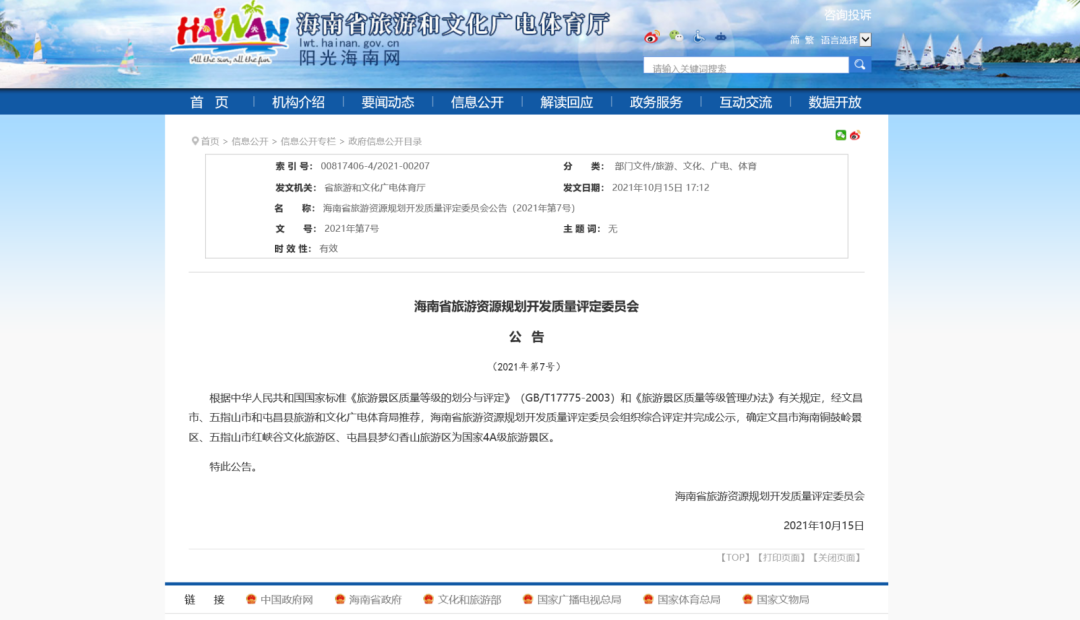Click the dark robot icon beside accessibility icon

click(721, 37)
